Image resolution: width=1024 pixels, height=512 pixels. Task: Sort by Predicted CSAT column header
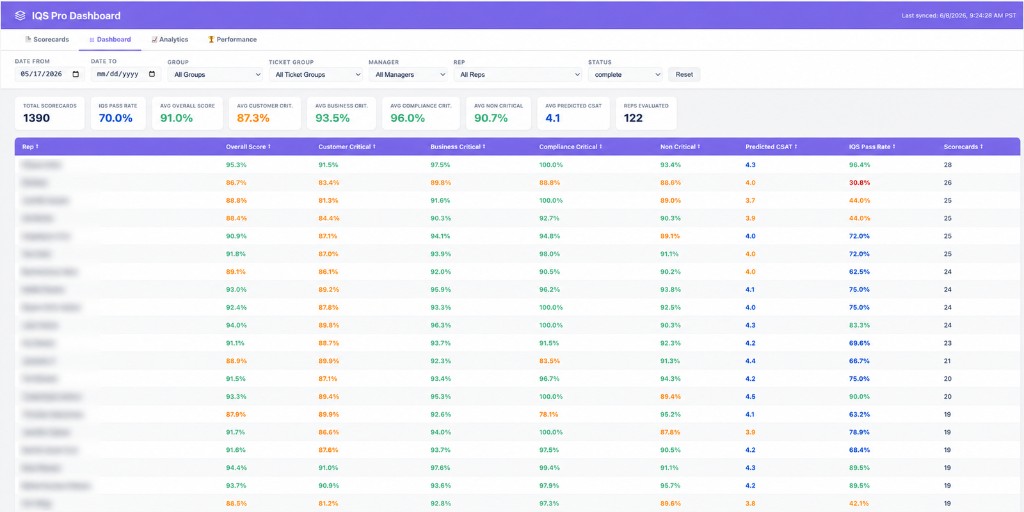coord(771,146)
